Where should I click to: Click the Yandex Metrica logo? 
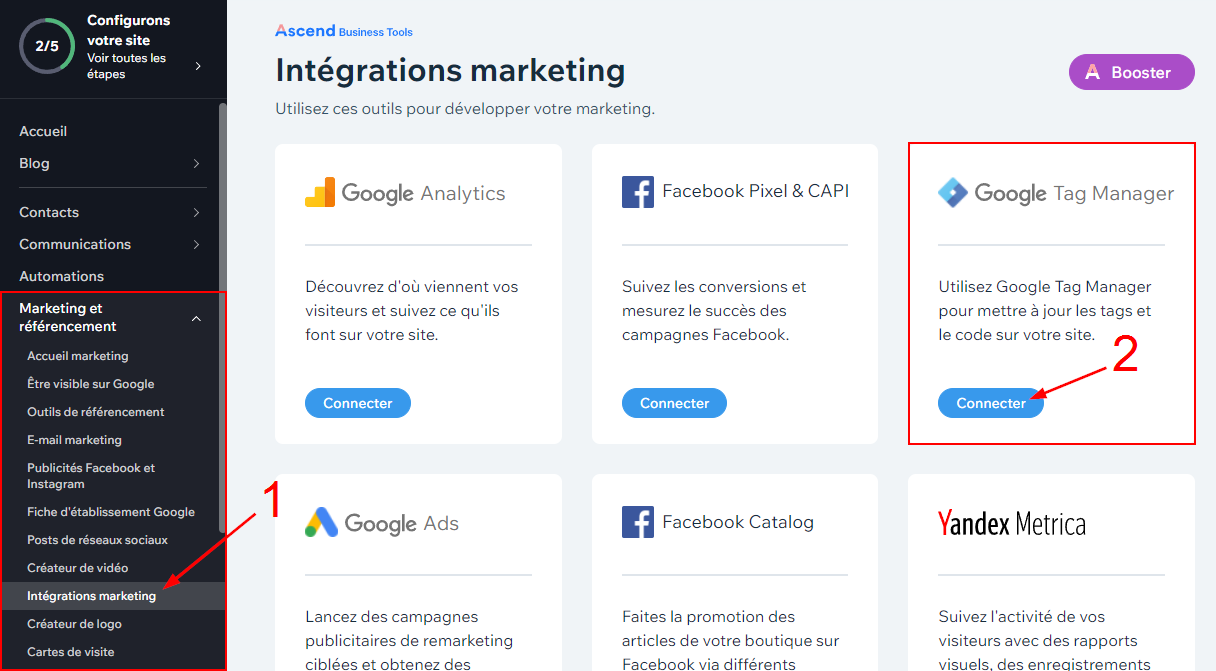[x=1011, y=523]
